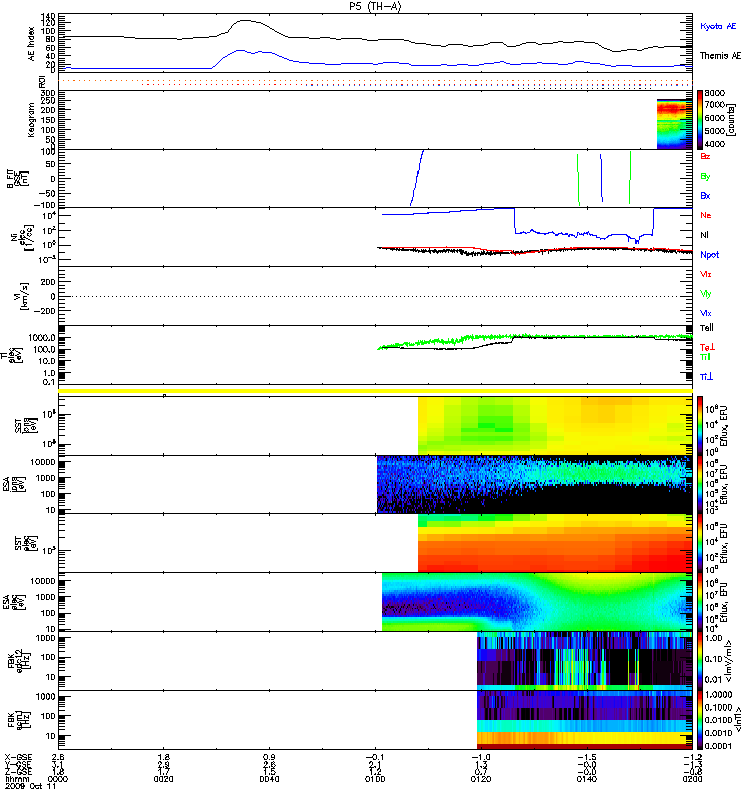Click the Keogram counts color bar
This screenshot has width=750, height=800.
(x=700, y=120)
